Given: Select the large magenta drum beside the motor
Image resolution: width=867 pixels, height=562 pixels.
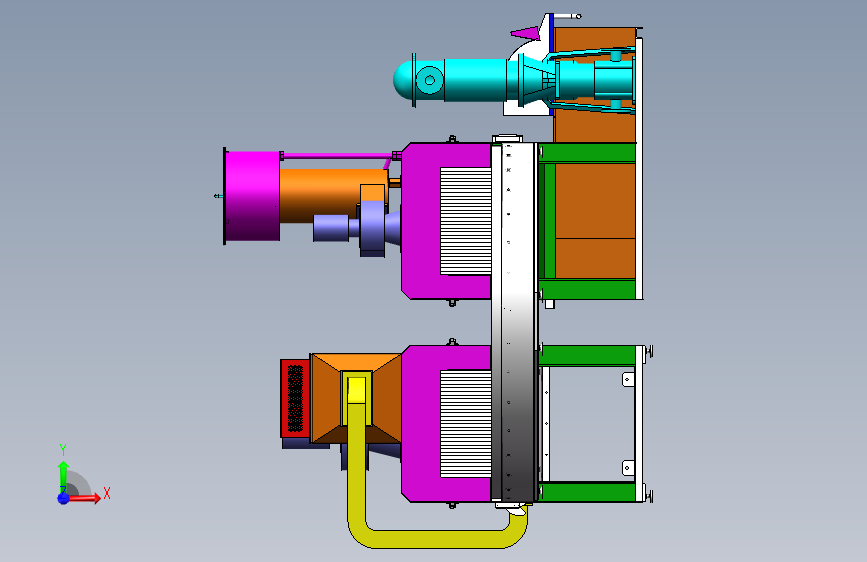Looking at the screenshot, I should pyautogui.click(x=252, y=196).
